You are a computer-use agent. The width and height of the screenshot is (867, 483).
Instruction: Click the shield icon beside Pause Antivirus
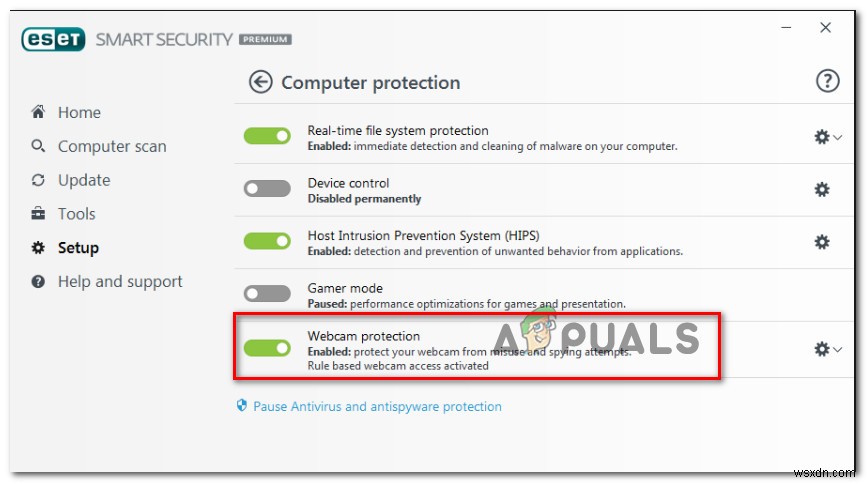pos(241,406)
